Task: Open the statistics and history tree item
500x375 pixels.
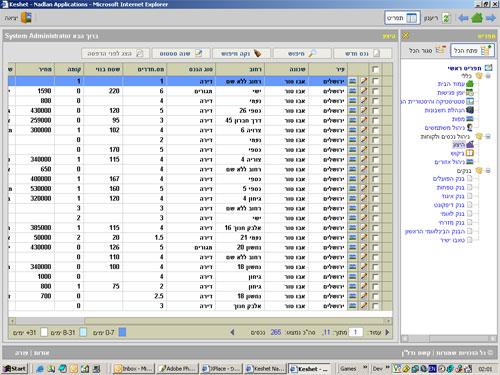Action: click(x=437, y=101)
